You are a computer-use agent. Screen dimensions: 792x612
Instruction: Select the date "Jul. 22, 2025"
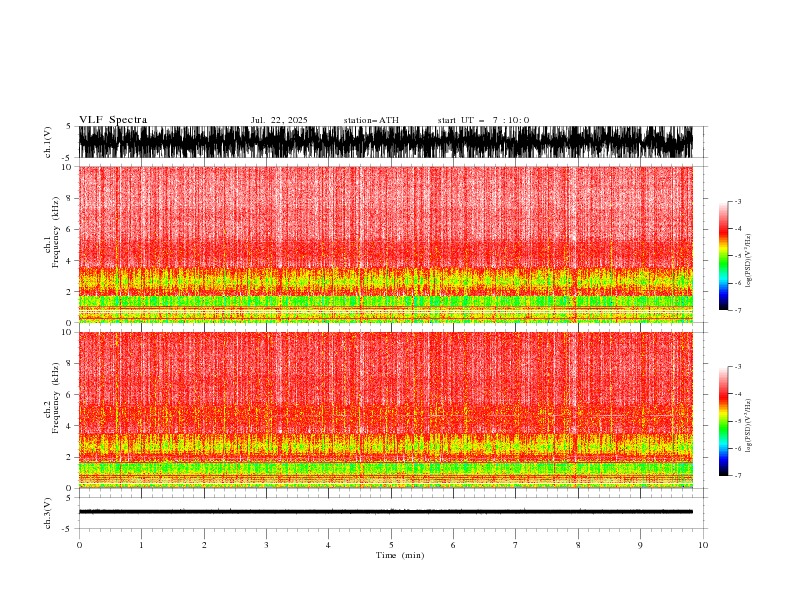click(x=279, y=120)
